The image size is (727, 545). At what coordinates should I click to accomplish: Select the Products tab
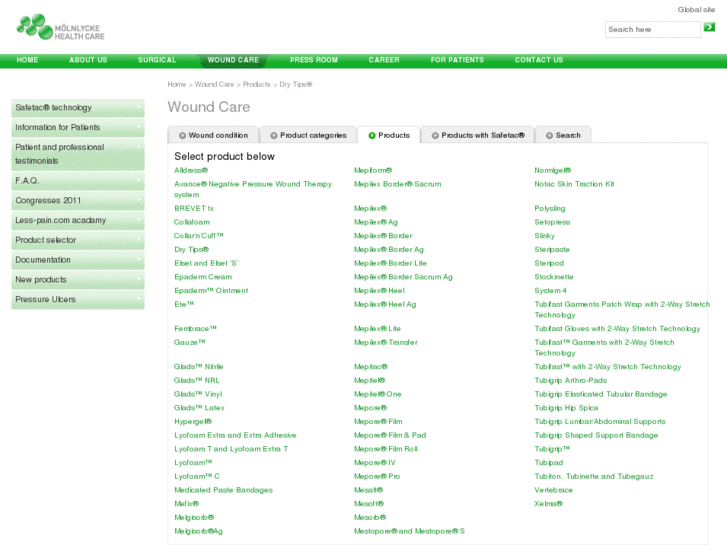[x=389, y=135]
